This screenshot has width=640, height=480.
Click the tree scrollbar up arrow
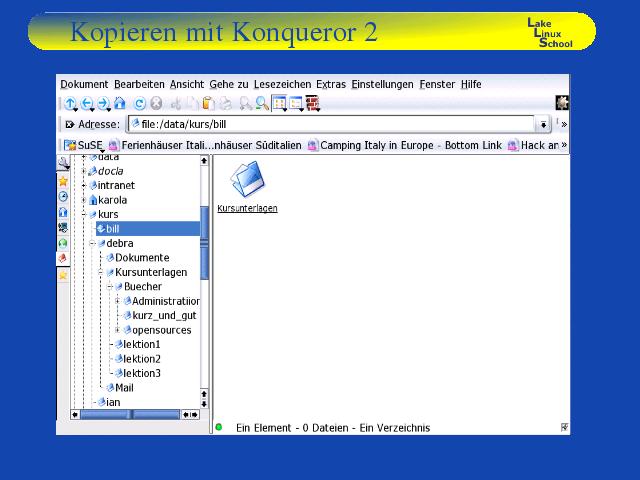pos(204,161)
